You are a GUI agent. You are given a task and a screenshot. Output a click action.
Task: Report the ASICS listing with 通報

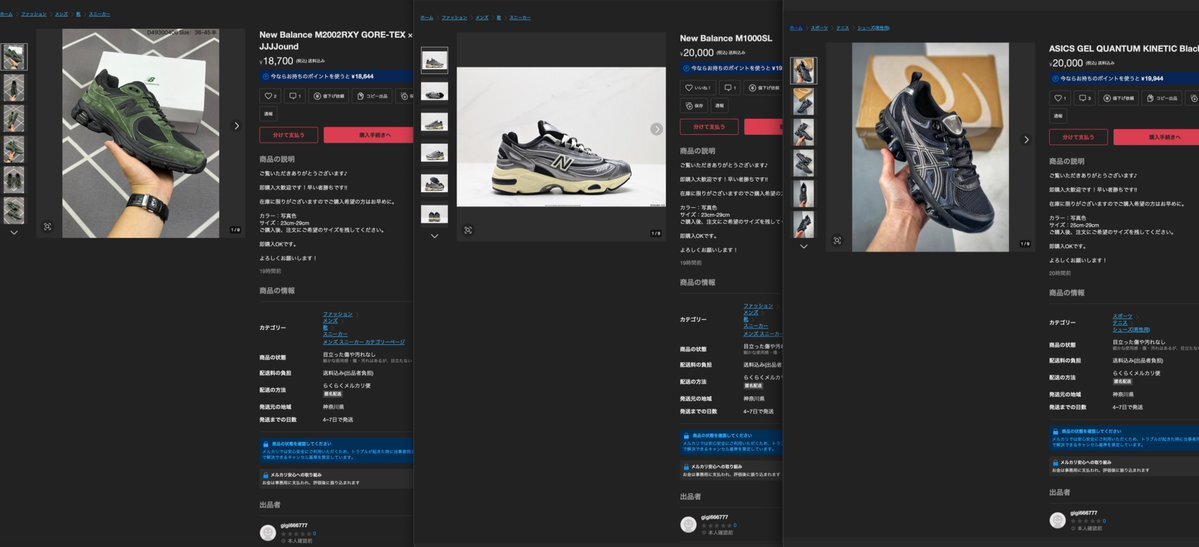1058,116
